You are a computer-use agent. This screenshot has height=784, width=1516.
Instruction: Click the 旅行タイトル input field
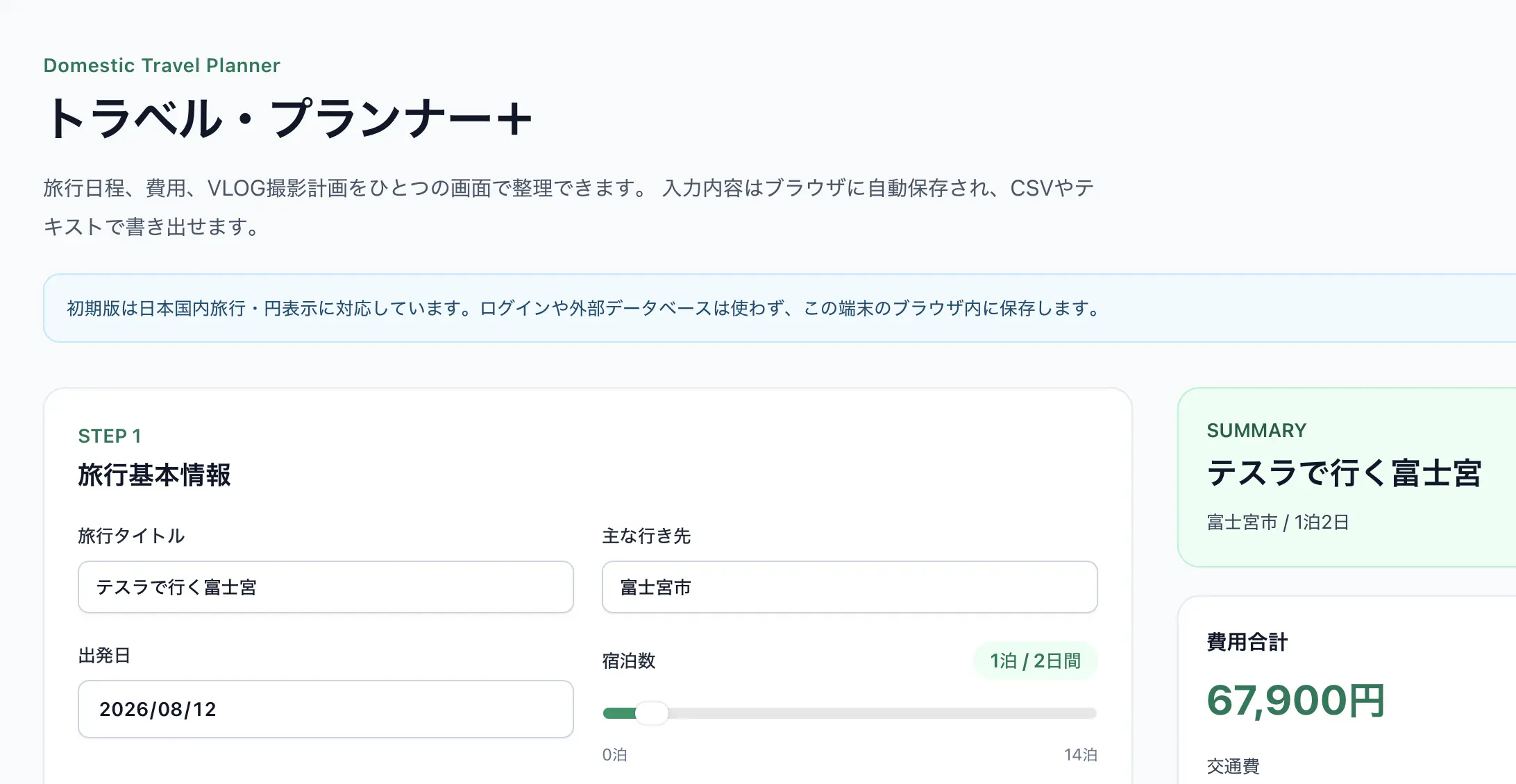326,587
